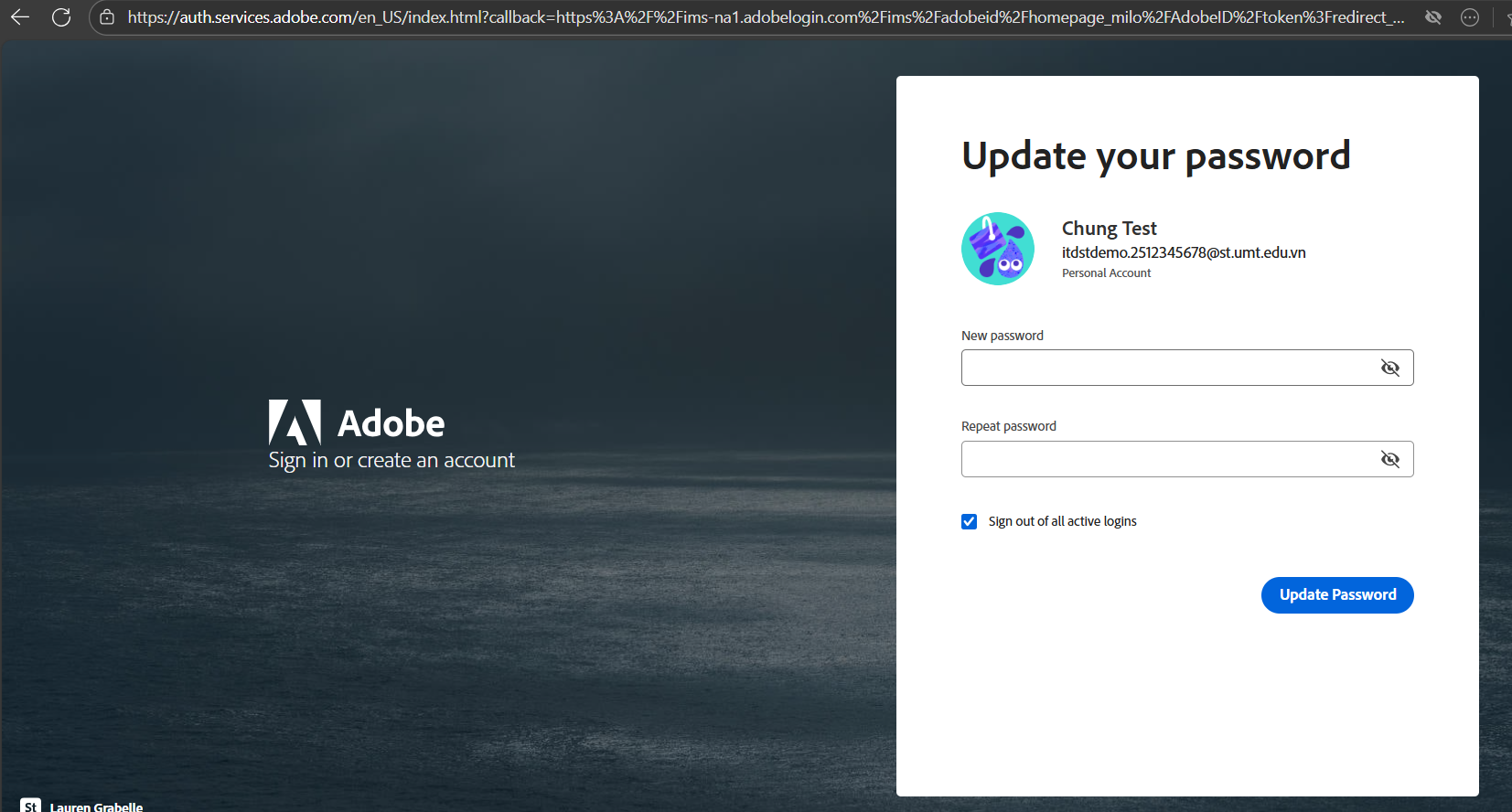The width and height of the screenshot is (1512, 812).
Task: Click the Update Password button
Action: (x=1336, y=595)
